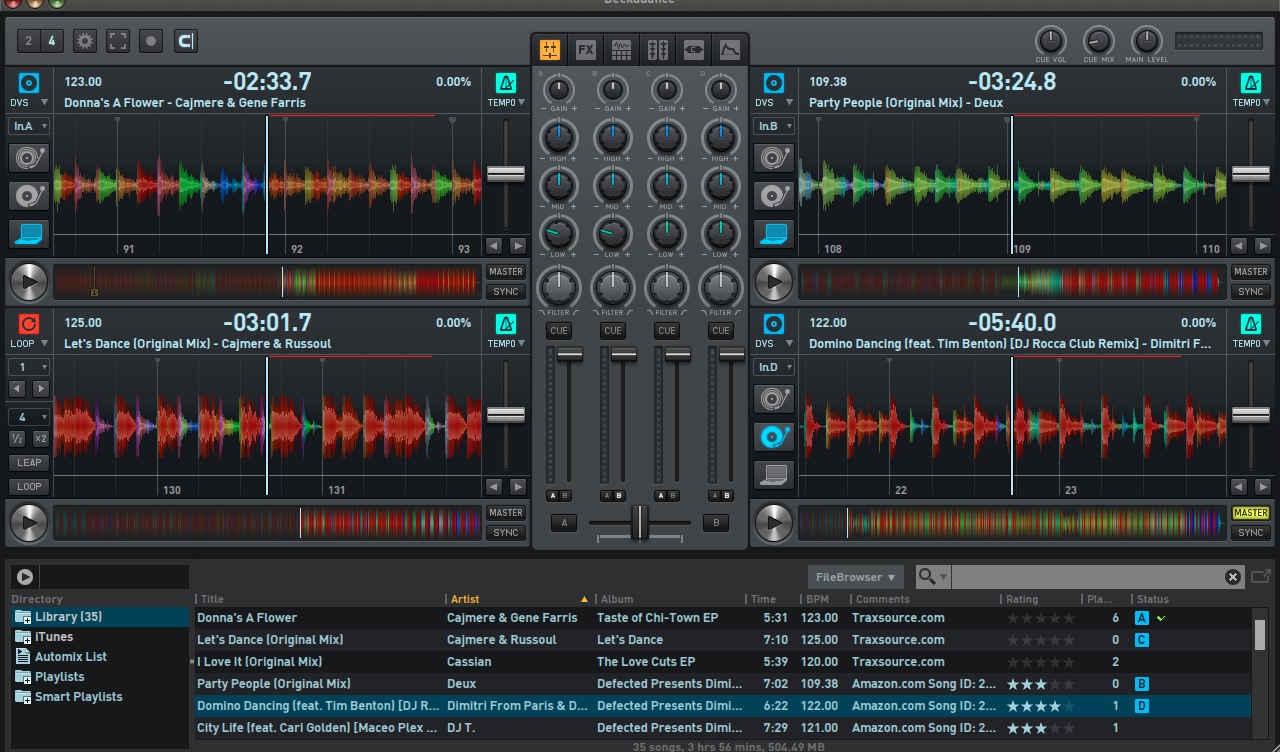Open the settings gear in top toolbar

click(85, 41)
